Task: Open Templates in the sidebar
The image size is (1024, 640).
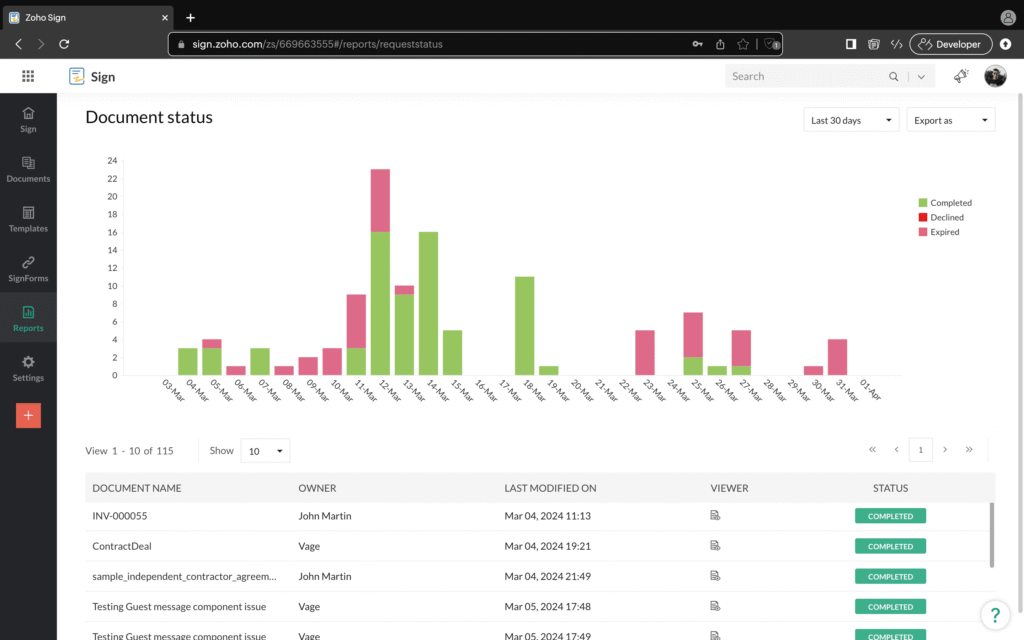Action: coord(28,219)
